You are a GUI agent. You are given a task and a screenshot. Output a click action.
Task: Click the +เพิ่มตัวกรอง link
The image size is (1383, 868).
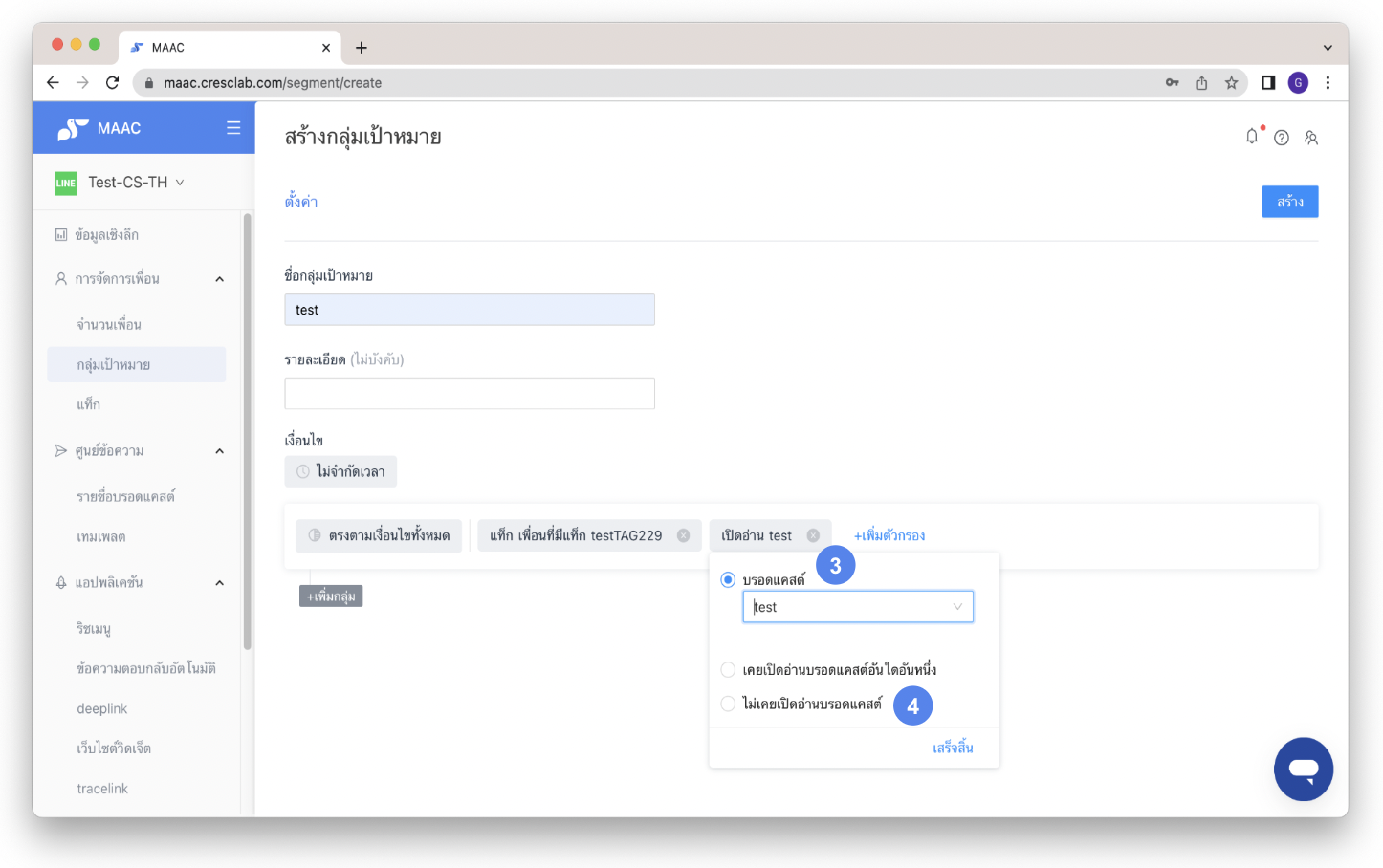click(889, 535)
